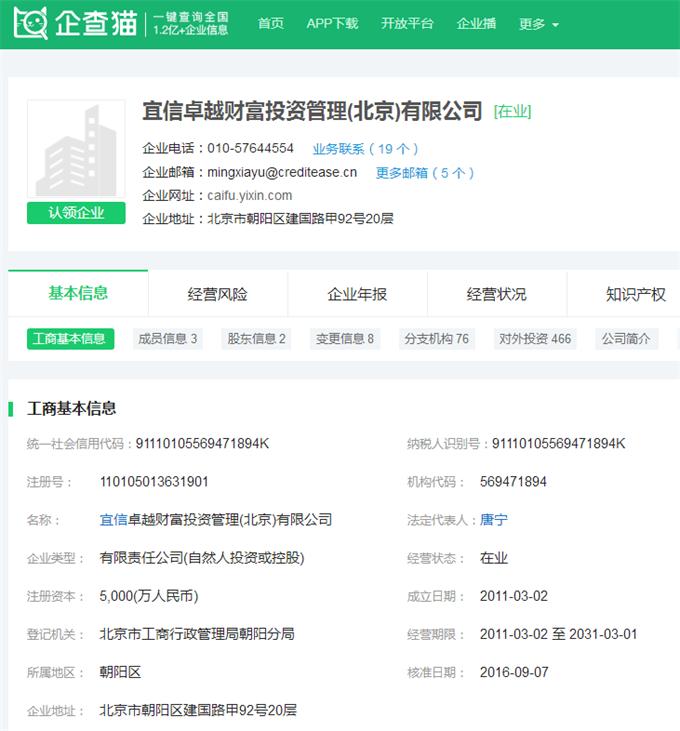Jump to 分支机构 76 section
The image size is (680, 731).
point(437,338)
